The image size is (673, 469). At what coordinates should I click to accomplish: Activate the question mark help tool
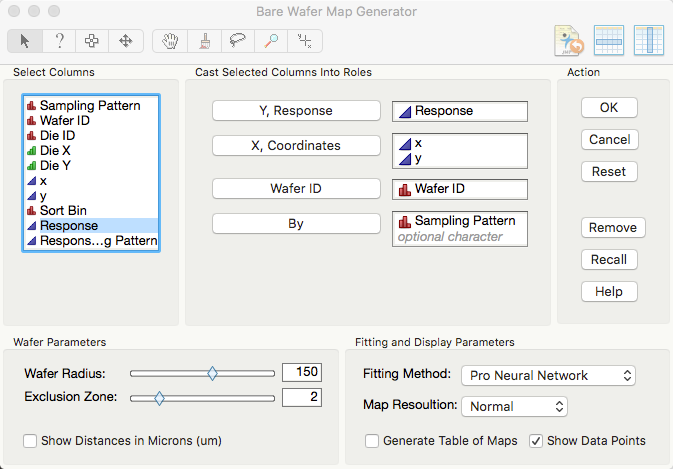(x=59, y=41)
